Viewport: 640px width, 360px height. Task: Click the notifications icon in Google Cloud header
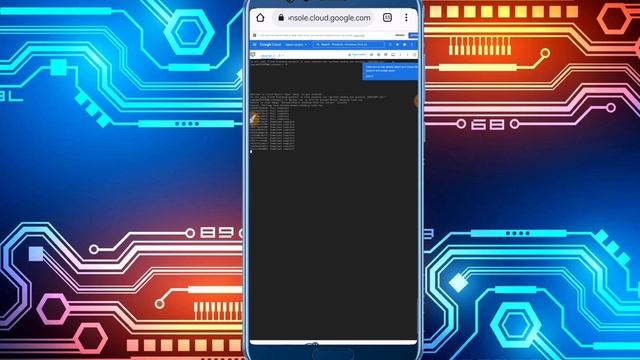click(397, 44)
